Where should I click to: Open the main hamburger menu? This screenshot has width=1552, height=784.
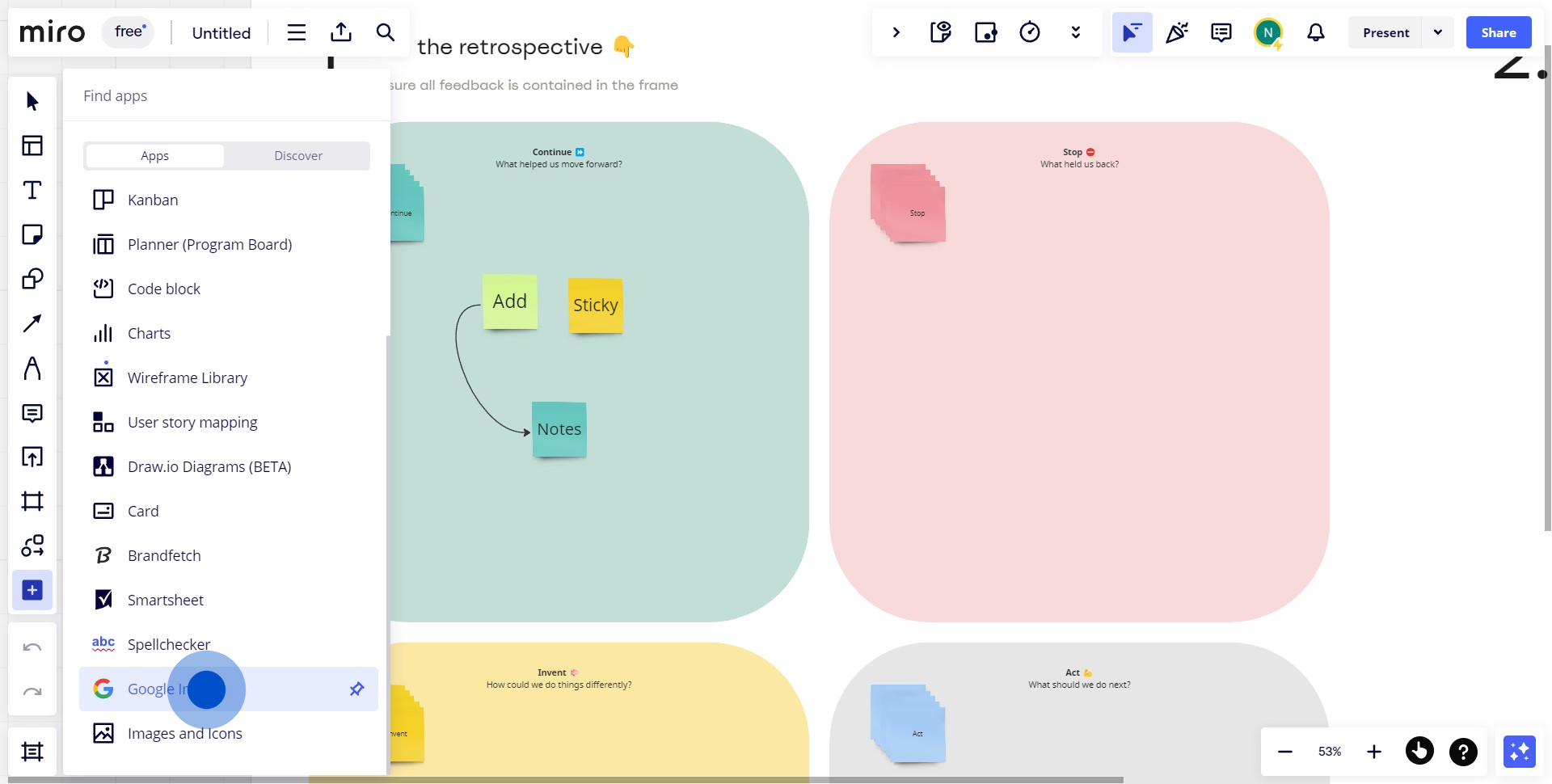click(x=297, y=32)
